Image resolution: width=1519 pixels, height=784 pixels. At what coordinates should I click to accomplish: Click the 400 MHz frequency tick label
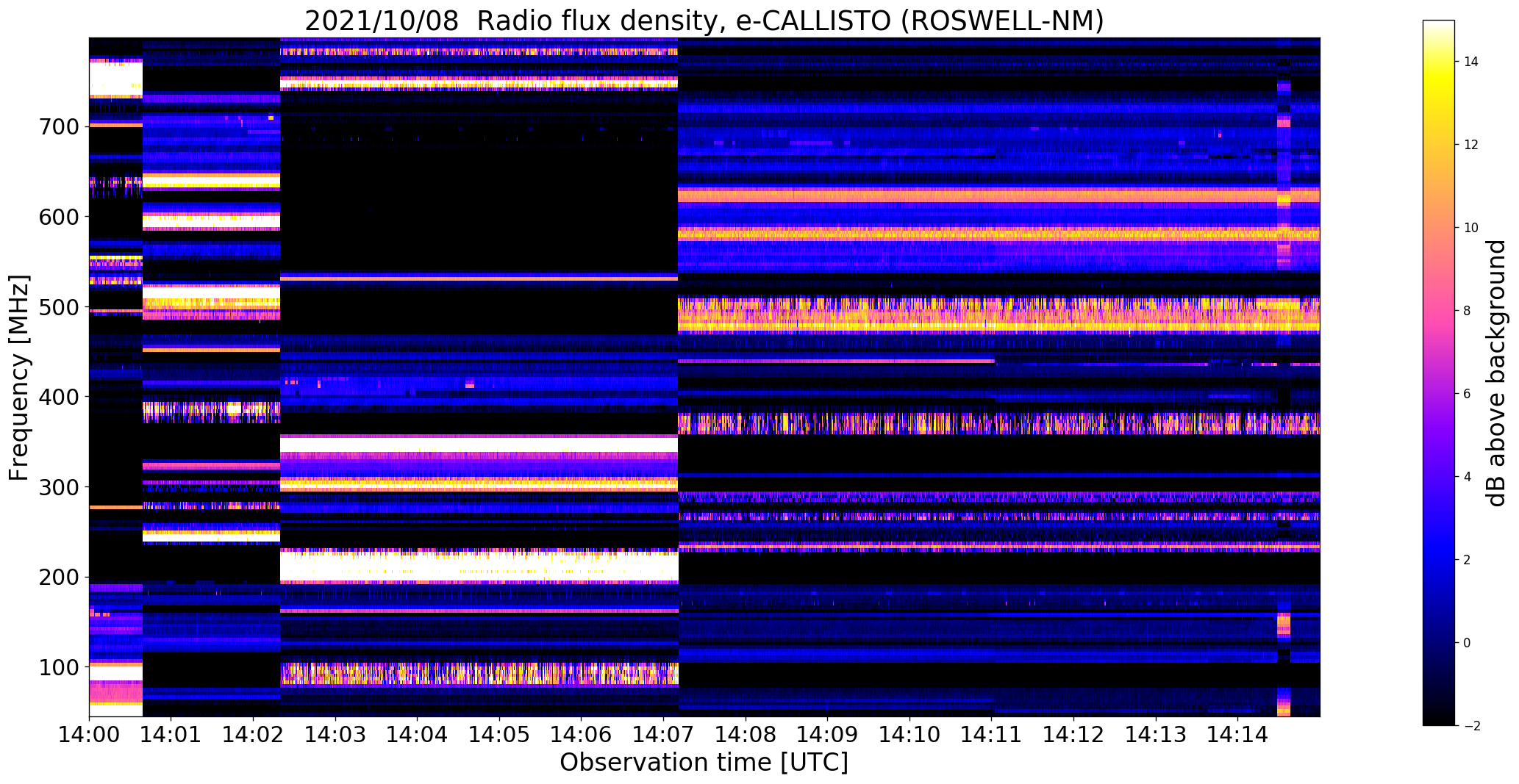57,397
